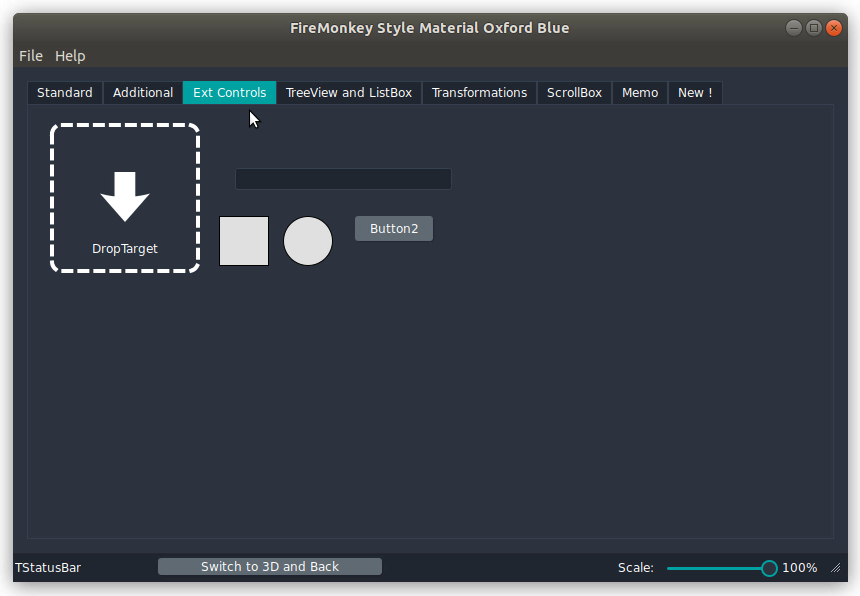The height and width of the screenshot is (596, 860).
Task: Open the File menu
Action: point(31,56)
